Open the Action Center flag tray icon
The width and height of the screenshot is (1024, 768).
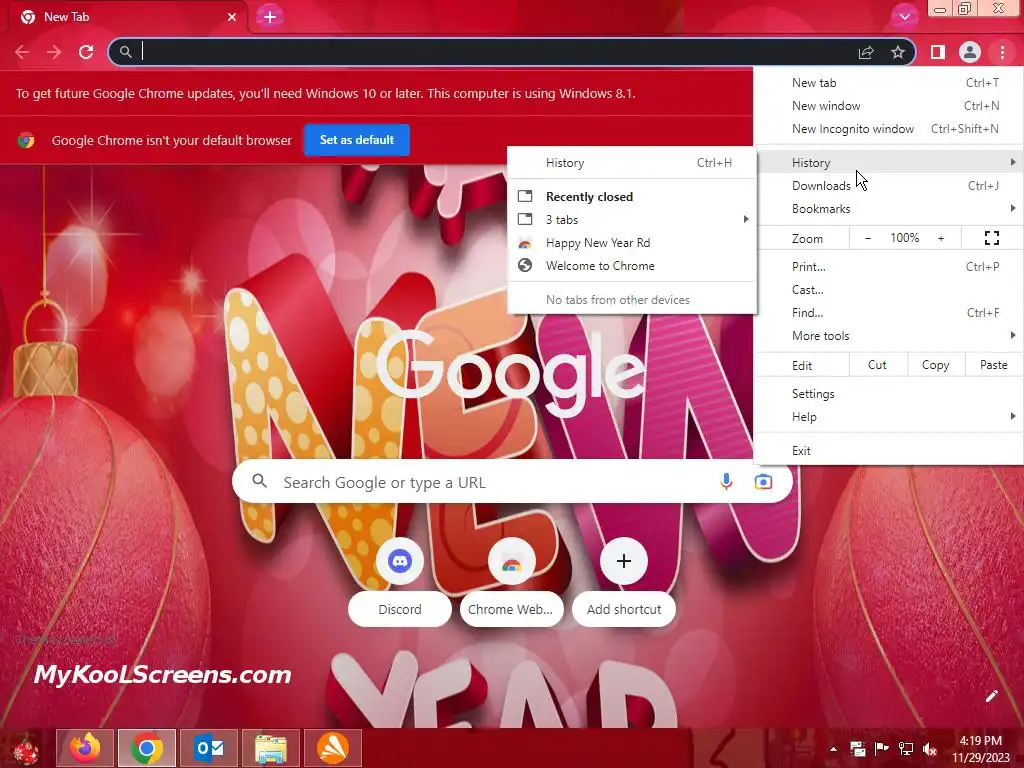click(882, 749)
